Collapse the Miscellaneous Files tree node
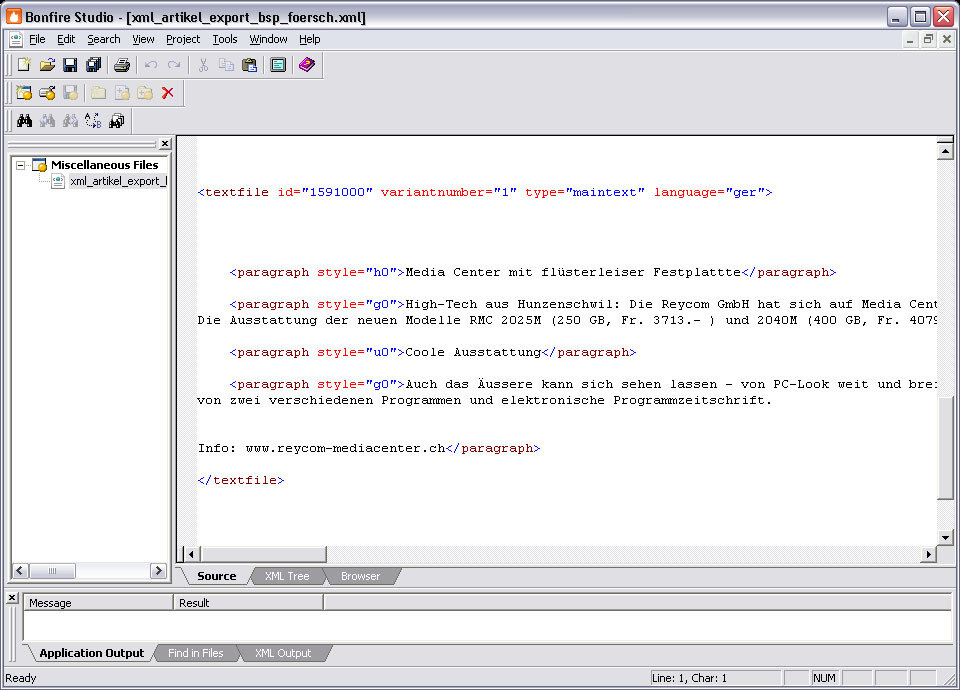This screenshot has height=690, width=960. tap(20, 165)
